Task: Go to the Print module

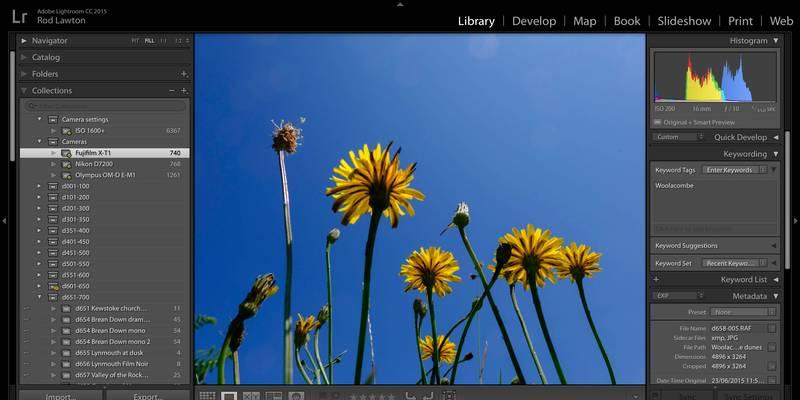Action: click(740, 21)
